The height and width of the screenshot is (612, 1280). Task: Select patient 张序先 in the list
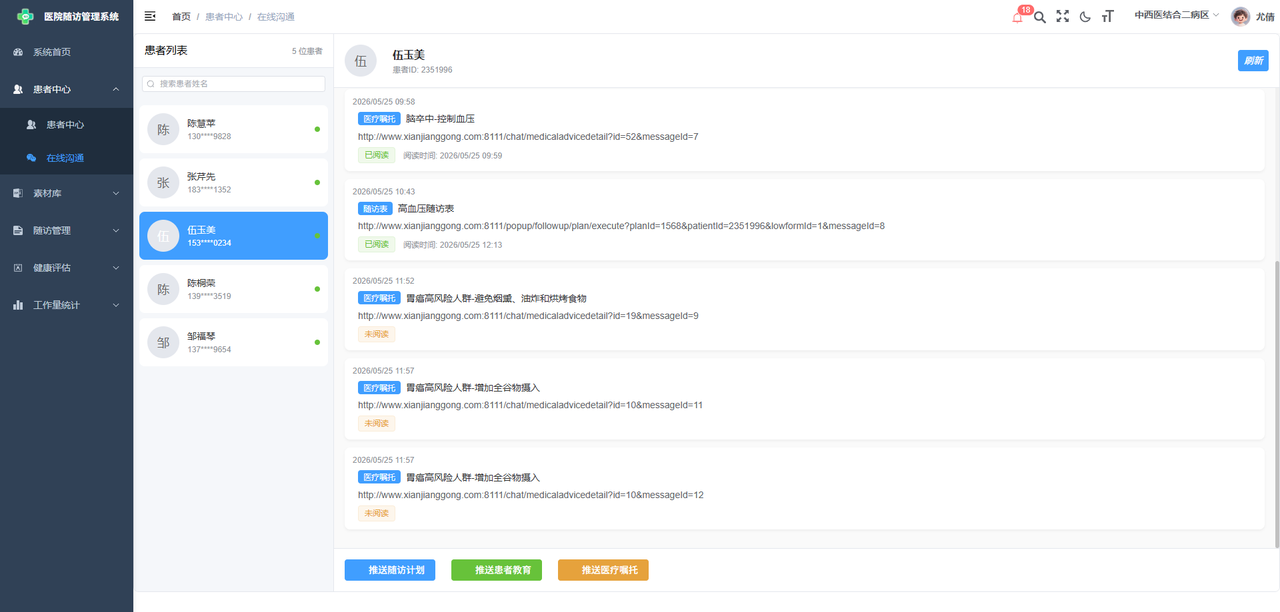pyautogui.click(x=233, y=183)
